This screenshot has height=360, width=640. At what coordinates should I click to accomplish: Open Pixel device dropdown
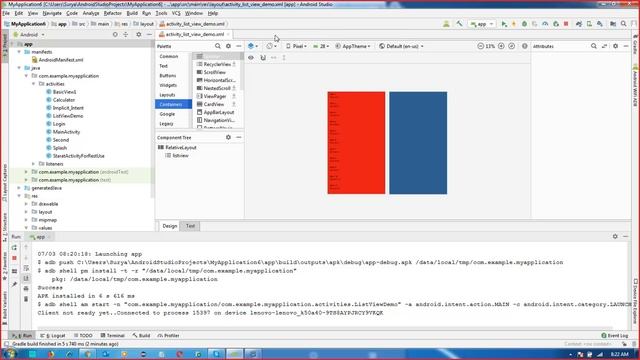(296, 46)
